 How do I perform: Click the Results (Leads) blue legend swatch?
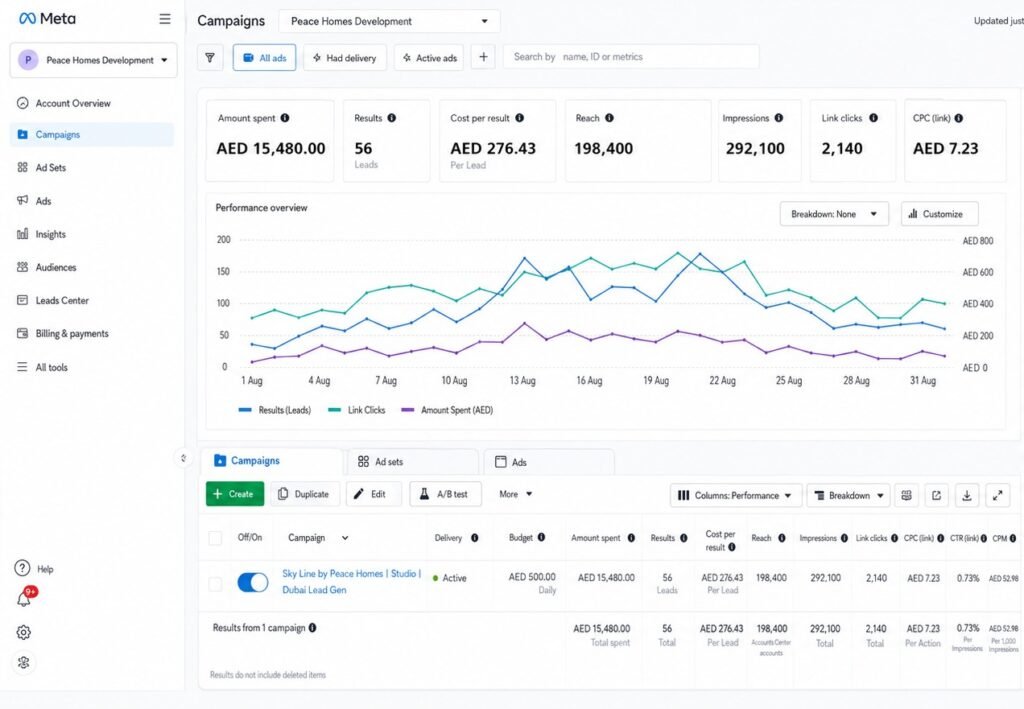pos(245,410)
